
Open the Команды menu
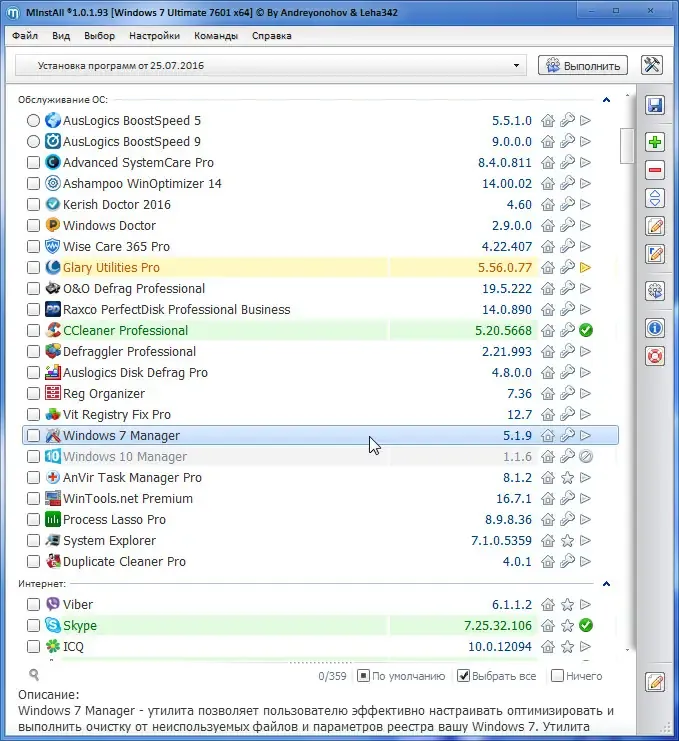click(216, 36)
